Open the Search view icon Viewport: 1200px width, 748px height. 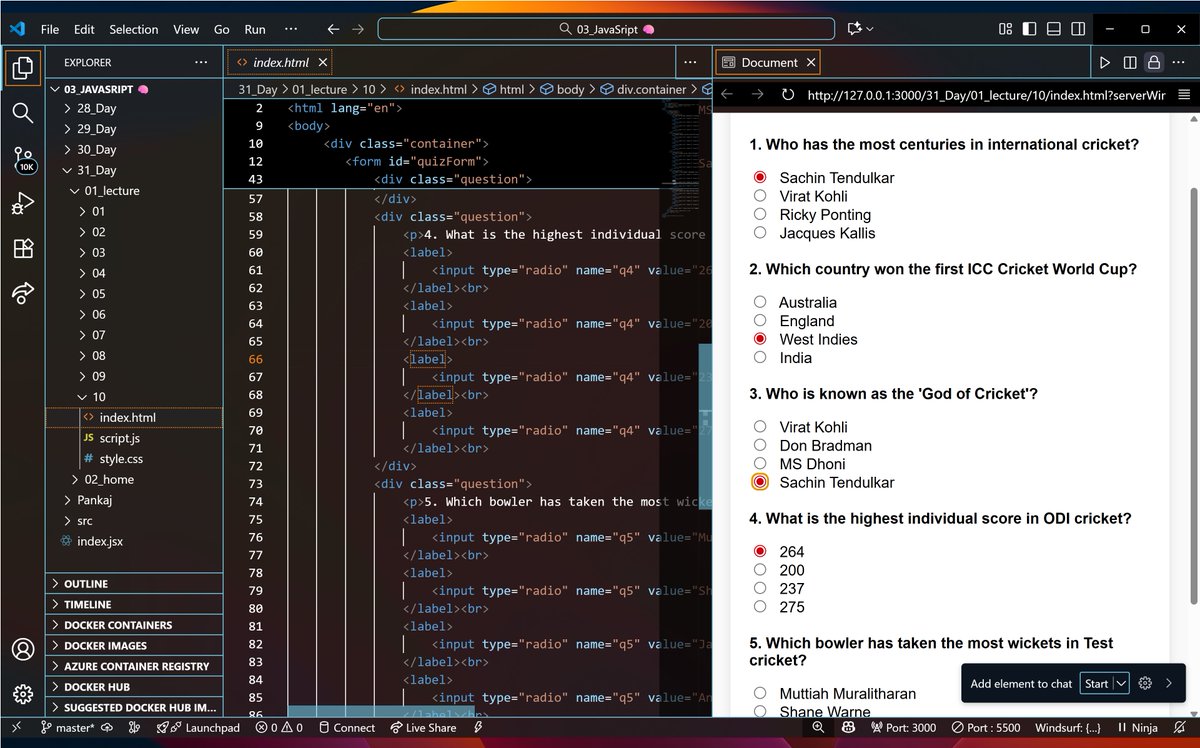pyautogui.click(x=22, y=112)
